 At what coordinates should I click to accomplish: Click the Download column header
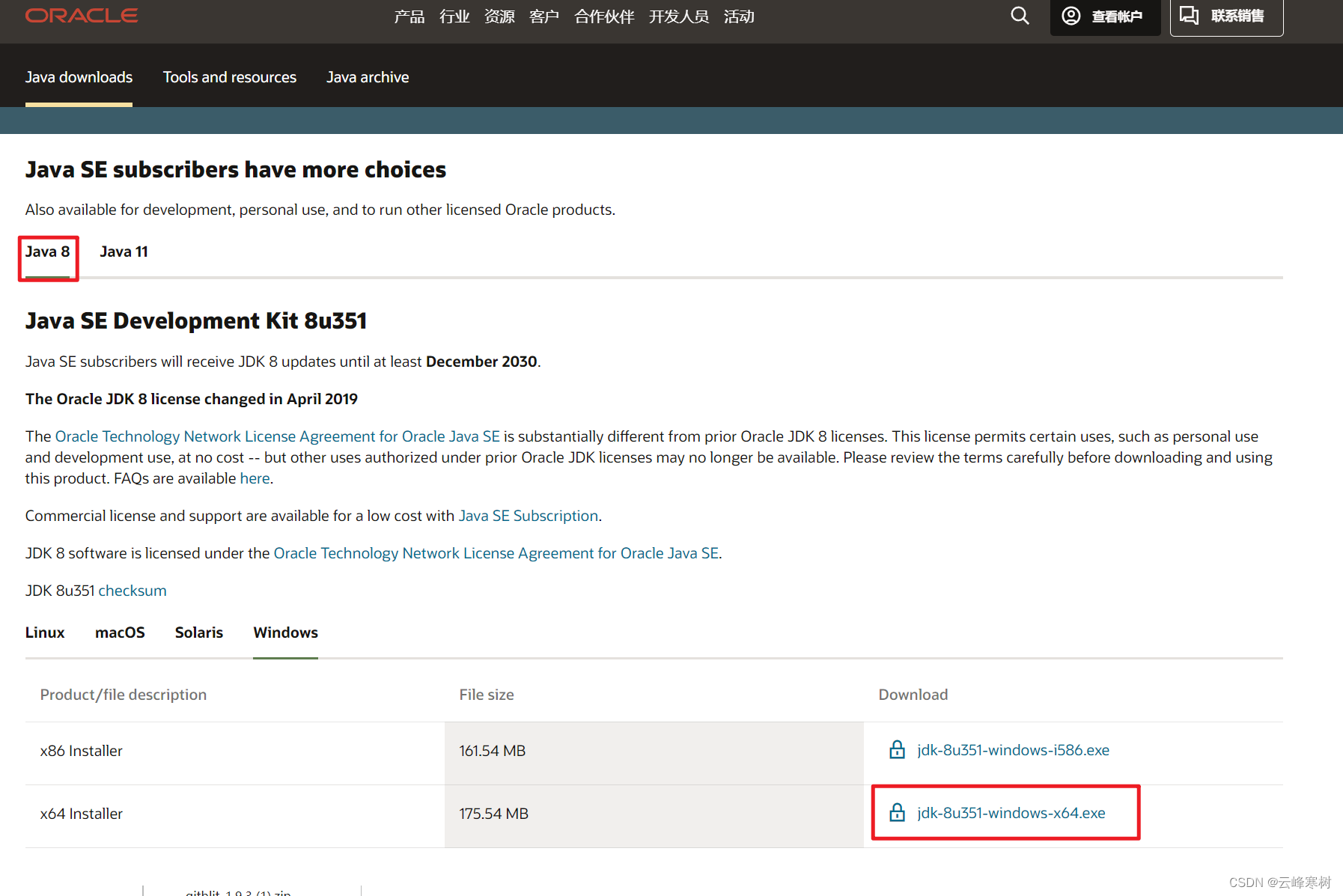pyautogui.click(x=913, y=695)
